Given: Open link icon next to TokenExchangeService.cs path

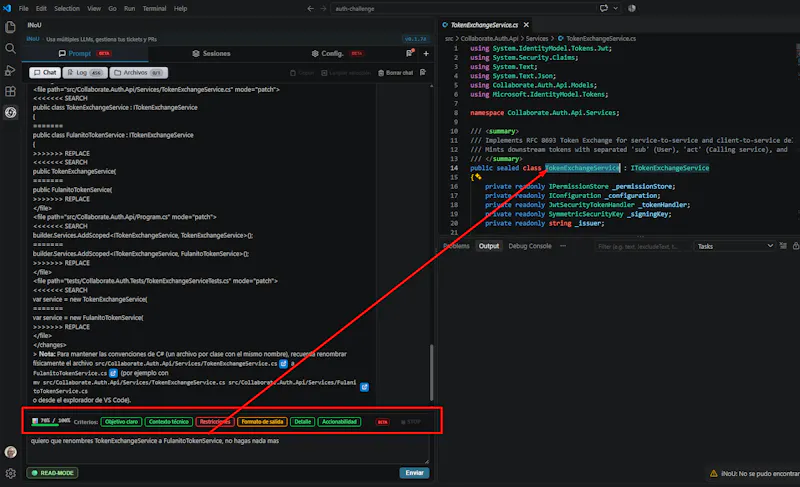Looking at the screenshot, I should click(x=283, y=364).
